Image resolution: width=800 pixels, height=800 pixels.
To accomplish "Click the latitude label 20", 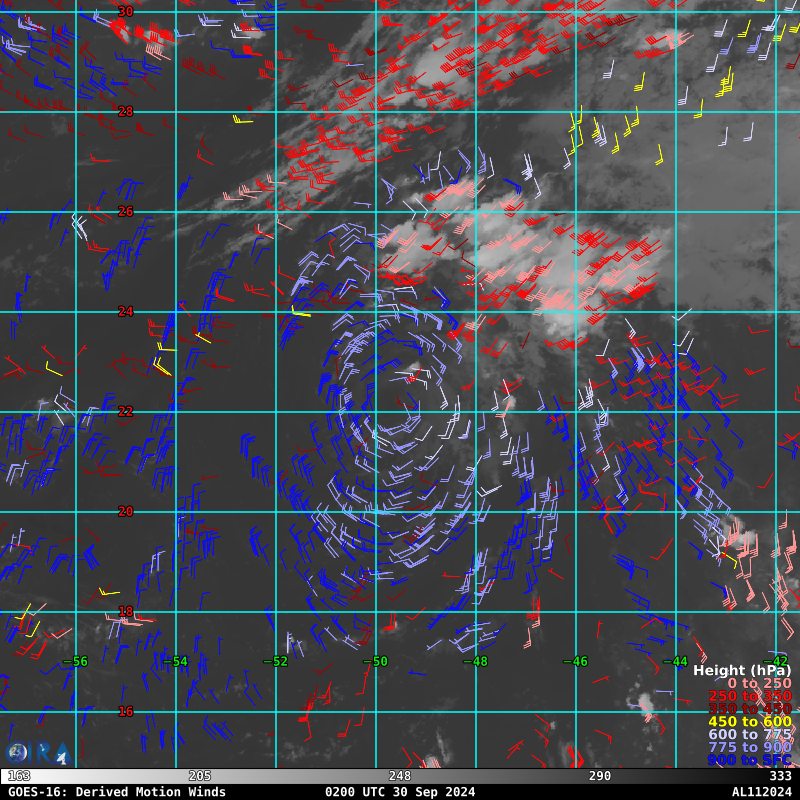I will pos(126,511).
